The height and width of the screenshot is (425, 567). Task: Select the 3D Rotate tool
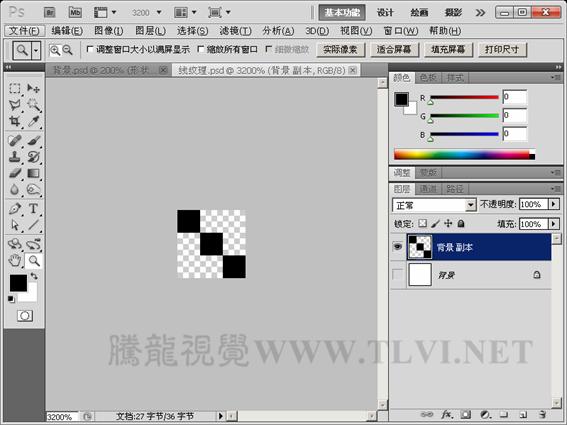pos(14,244)
